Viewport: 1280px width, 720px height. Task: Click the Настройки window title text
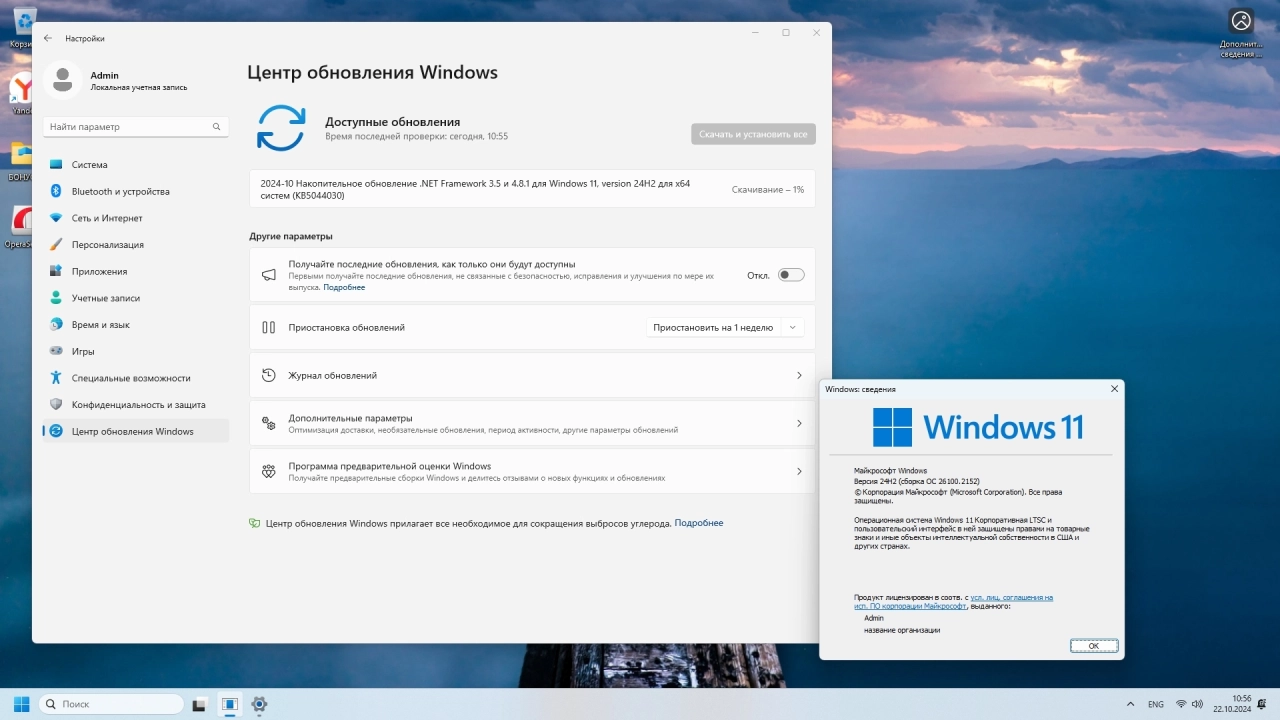pyautogui.click(x=85, y=38)
